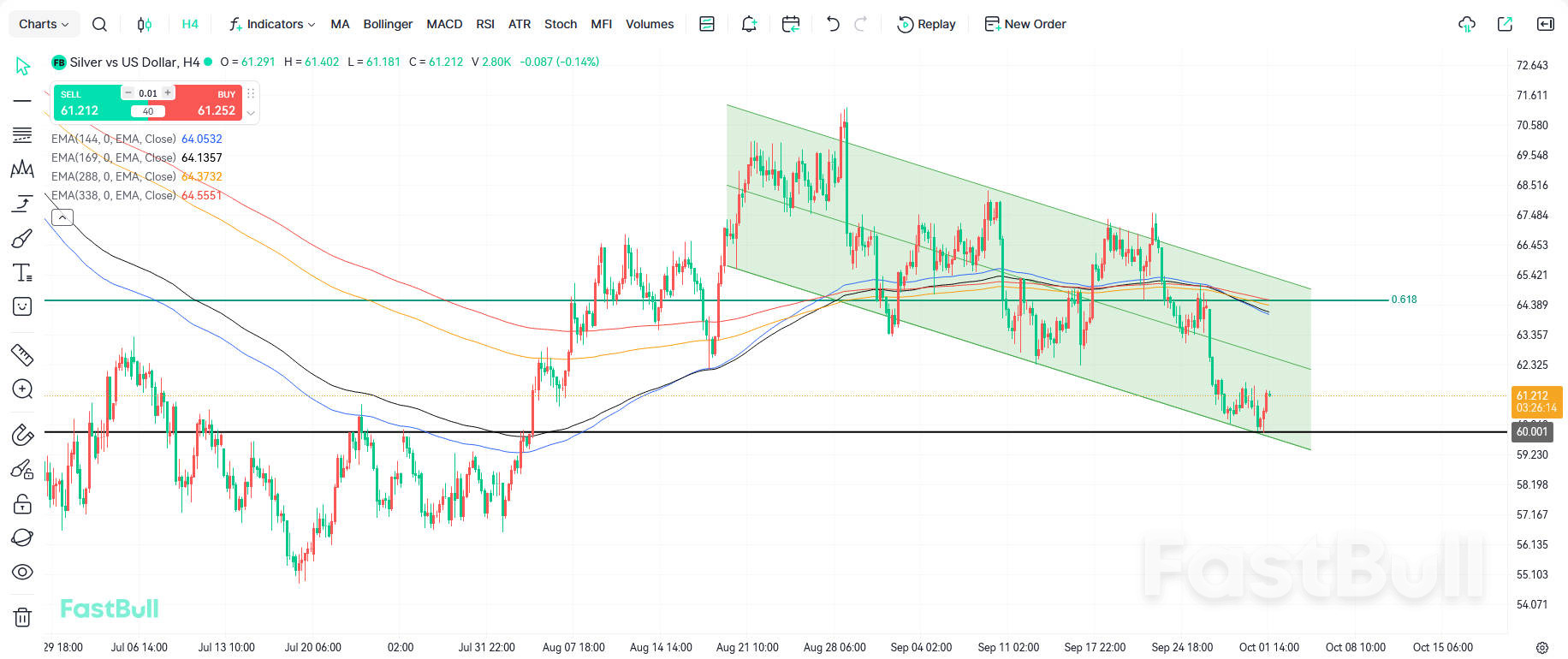Select the cursor arrow tool
Viewport: 1568px width, 659px height.
[23, 66]
